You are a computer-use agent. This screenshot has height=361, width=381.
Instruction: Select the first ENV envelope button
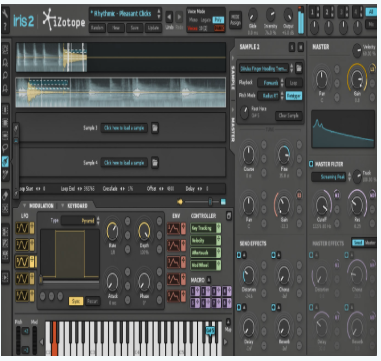click(x=173, y=229)
